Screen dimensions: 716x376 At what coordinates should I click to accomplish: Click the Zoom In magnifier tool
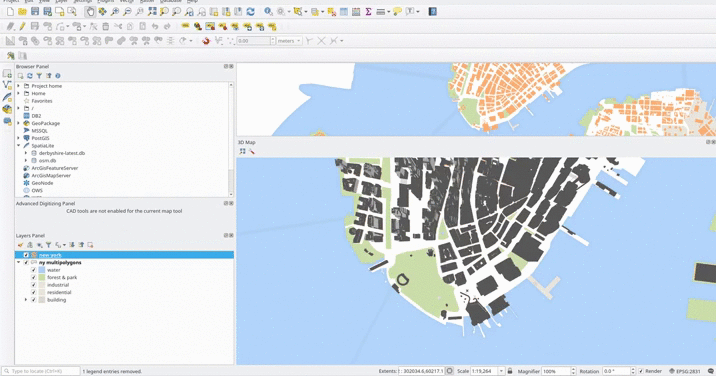(x=115, y=11)
